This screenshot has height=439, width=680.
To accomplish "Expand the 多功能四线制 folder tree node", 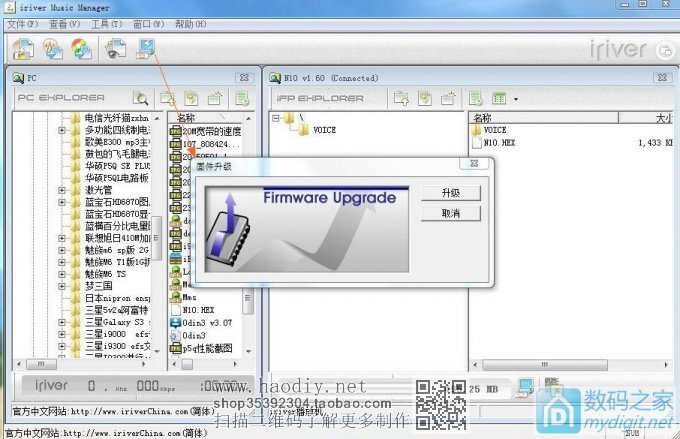I will (62, 130).
